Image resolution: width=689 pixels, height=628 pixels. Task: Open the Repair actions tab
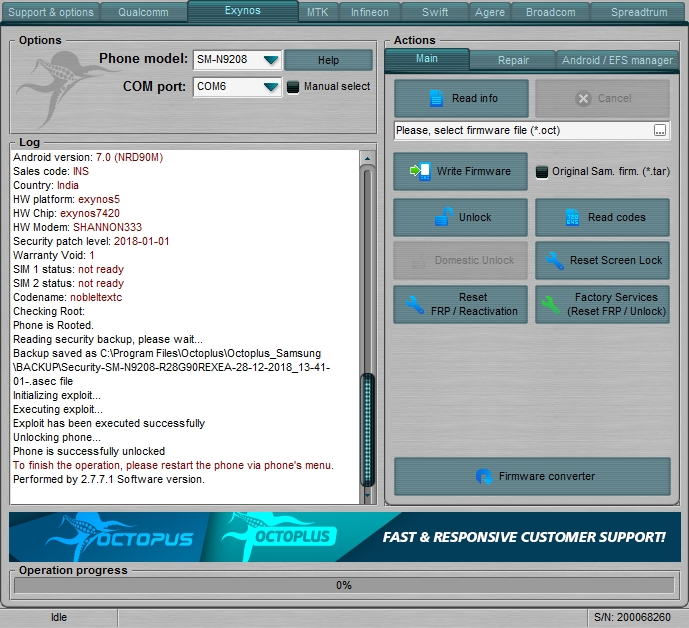[x=513, y=60]
